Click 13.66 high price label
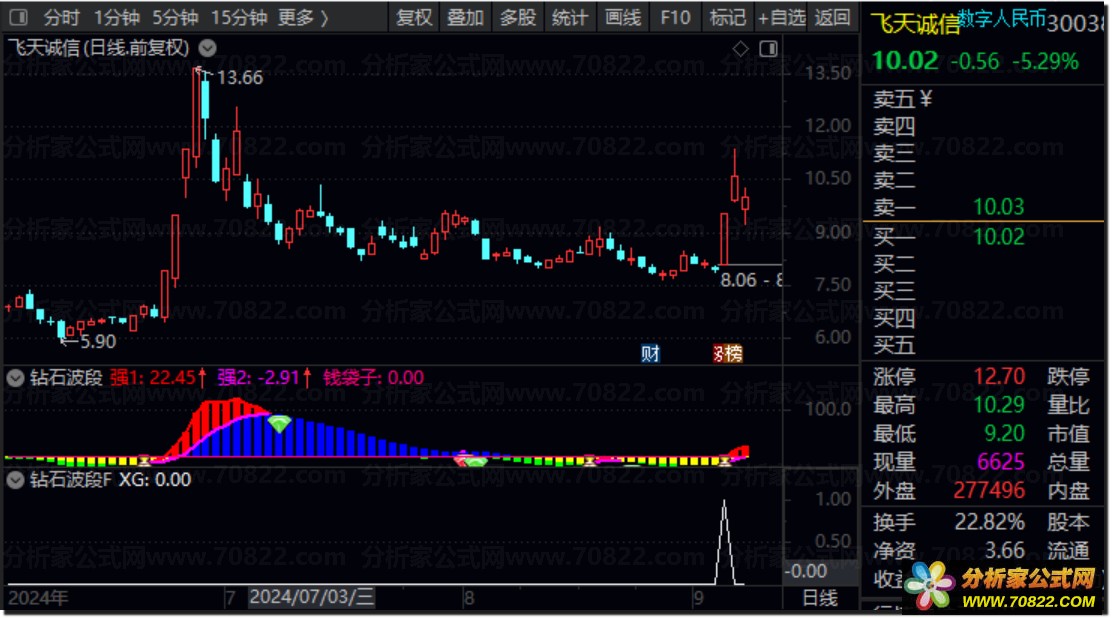This screenshot has height=618, width=1112. [240, 77]
